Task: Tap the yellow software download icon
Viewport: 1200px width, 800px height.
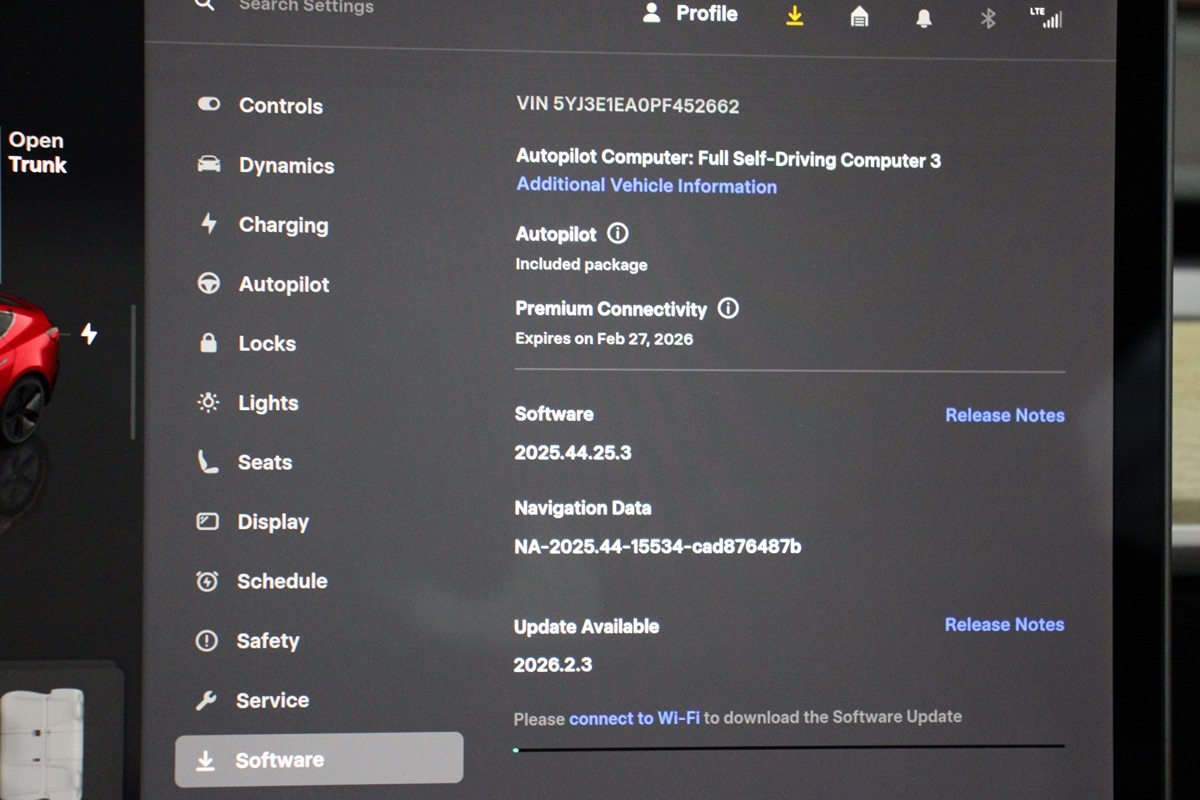Action: pos(795,16)
